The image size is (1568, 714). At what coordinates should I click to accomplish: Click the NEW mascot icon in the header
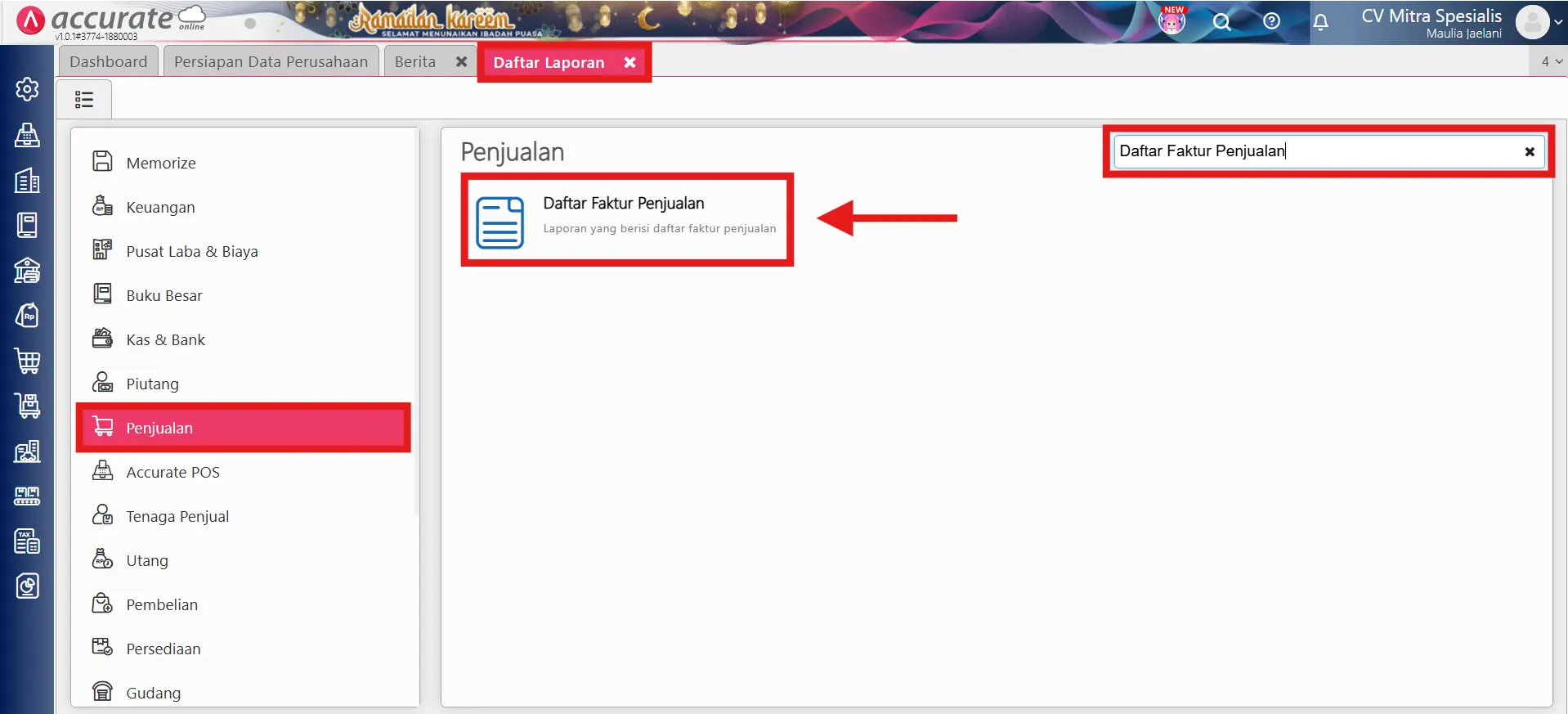coord(1172,20)
